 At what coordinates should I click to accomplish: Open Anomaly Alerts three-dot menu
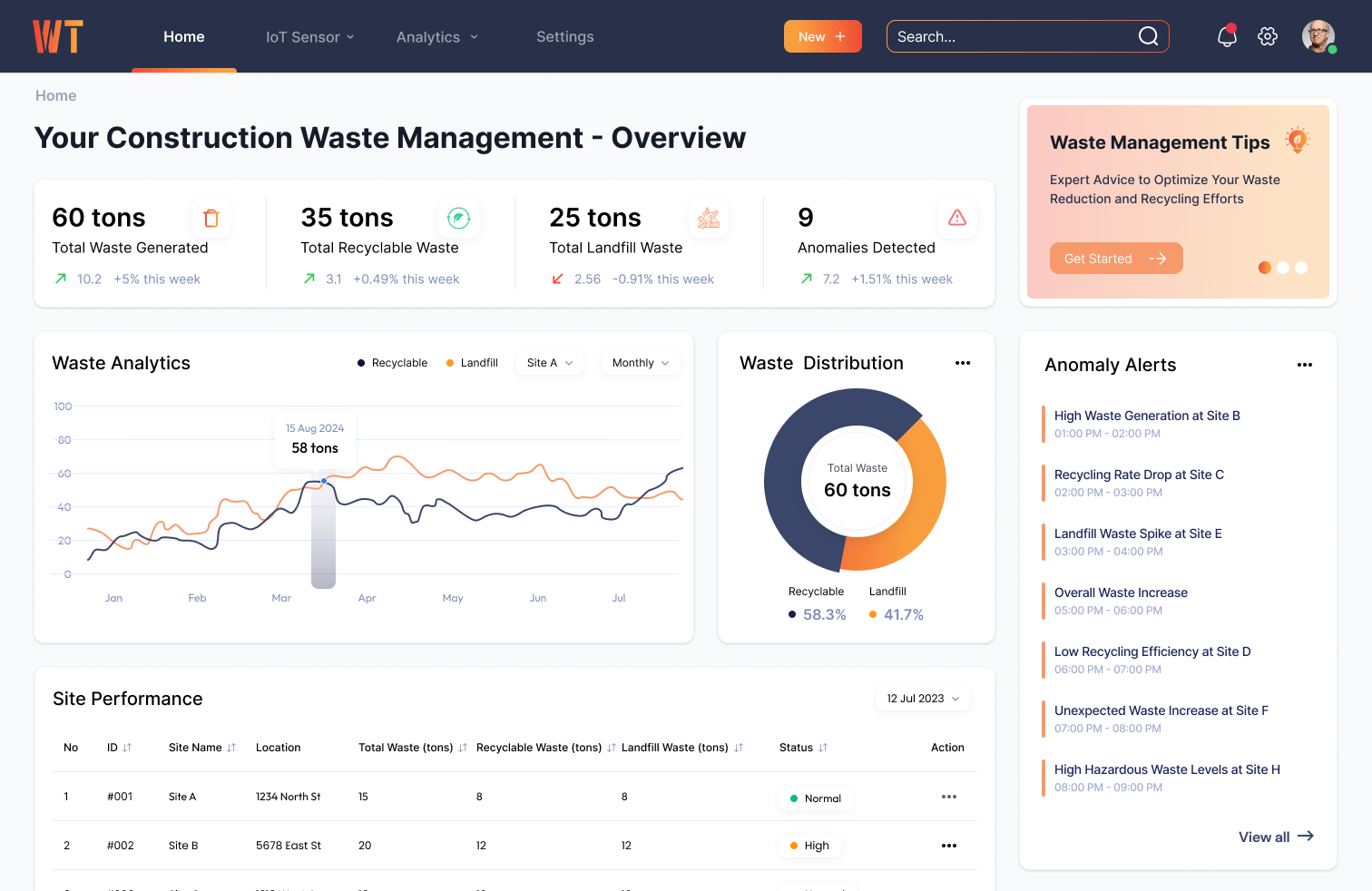point(1305,365)
